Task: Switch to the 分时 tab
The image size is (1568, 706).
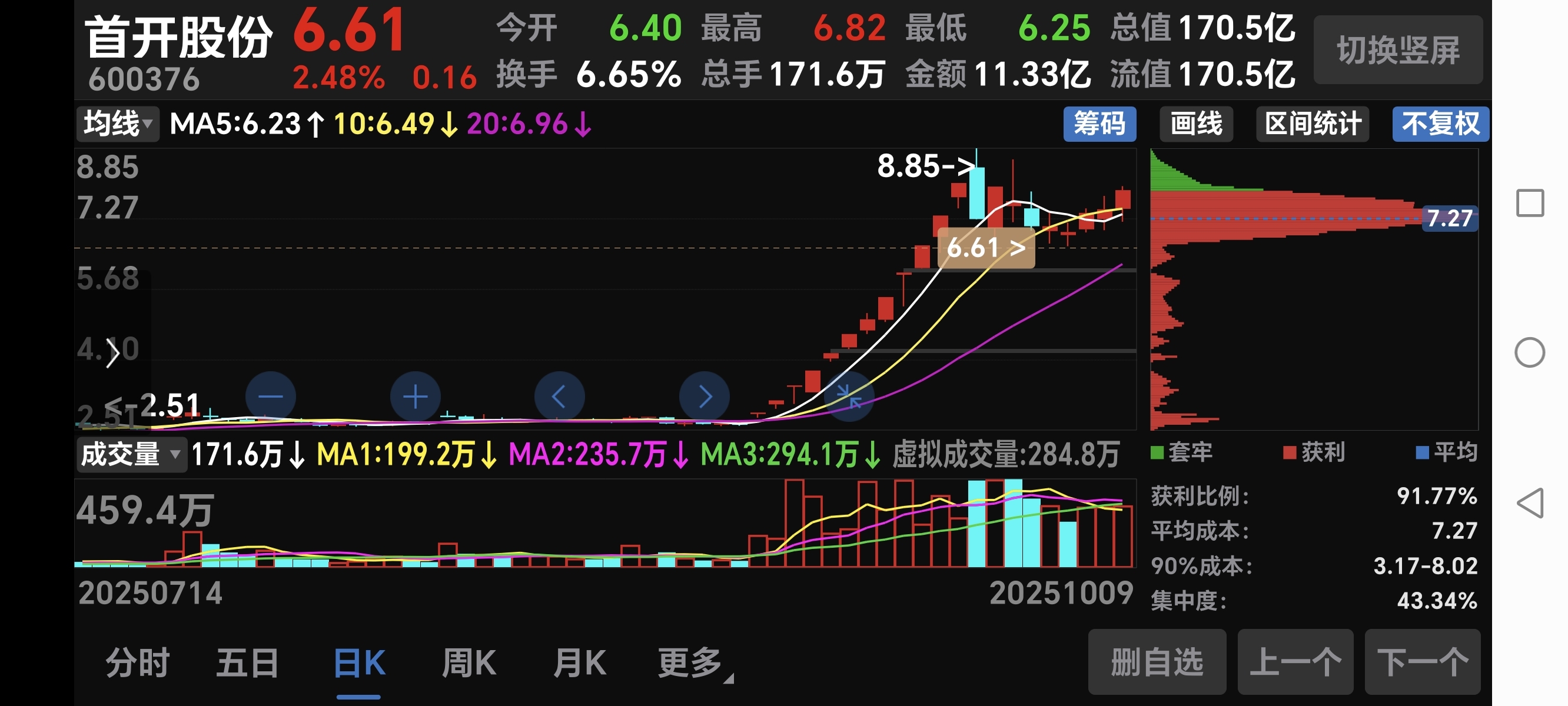Action: point(138,663)
